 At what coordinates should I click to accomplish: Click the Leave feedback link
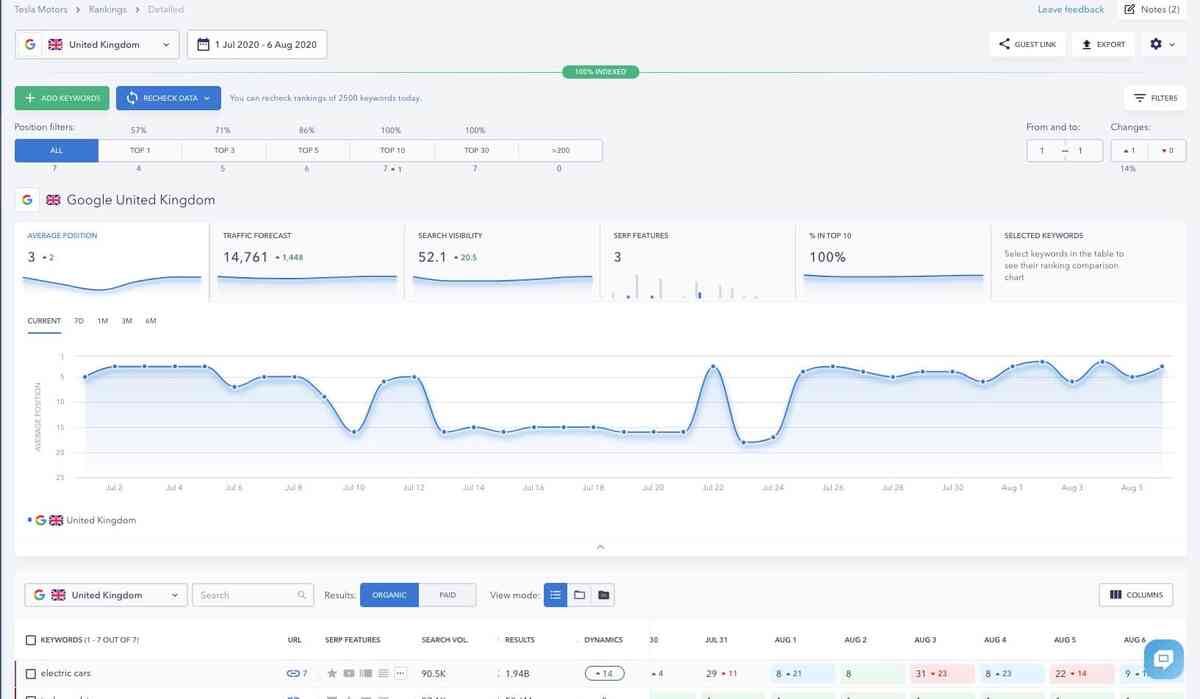pos(1071,10)
